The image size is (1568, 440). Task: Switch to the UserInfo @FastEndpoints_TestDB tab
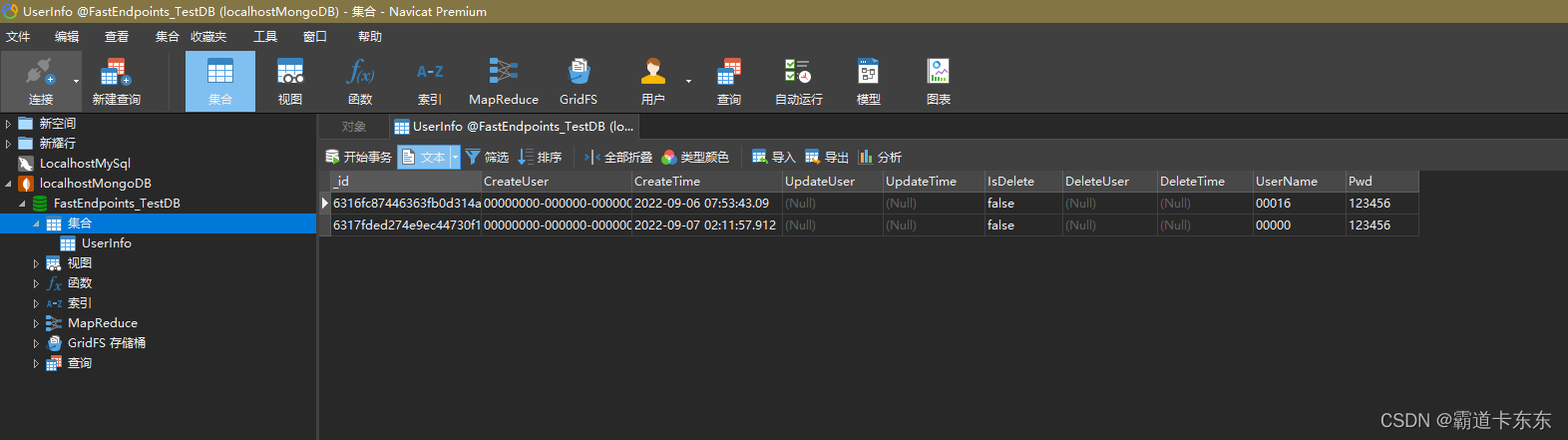coord(514,127)
